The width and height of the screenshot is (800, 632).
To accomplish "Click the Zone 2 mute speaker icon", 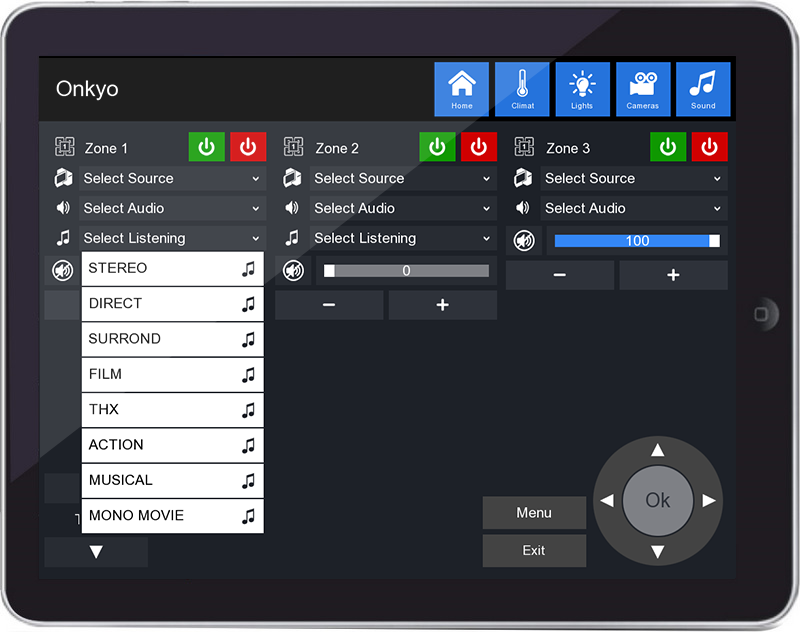I will [x=293, y=270].
